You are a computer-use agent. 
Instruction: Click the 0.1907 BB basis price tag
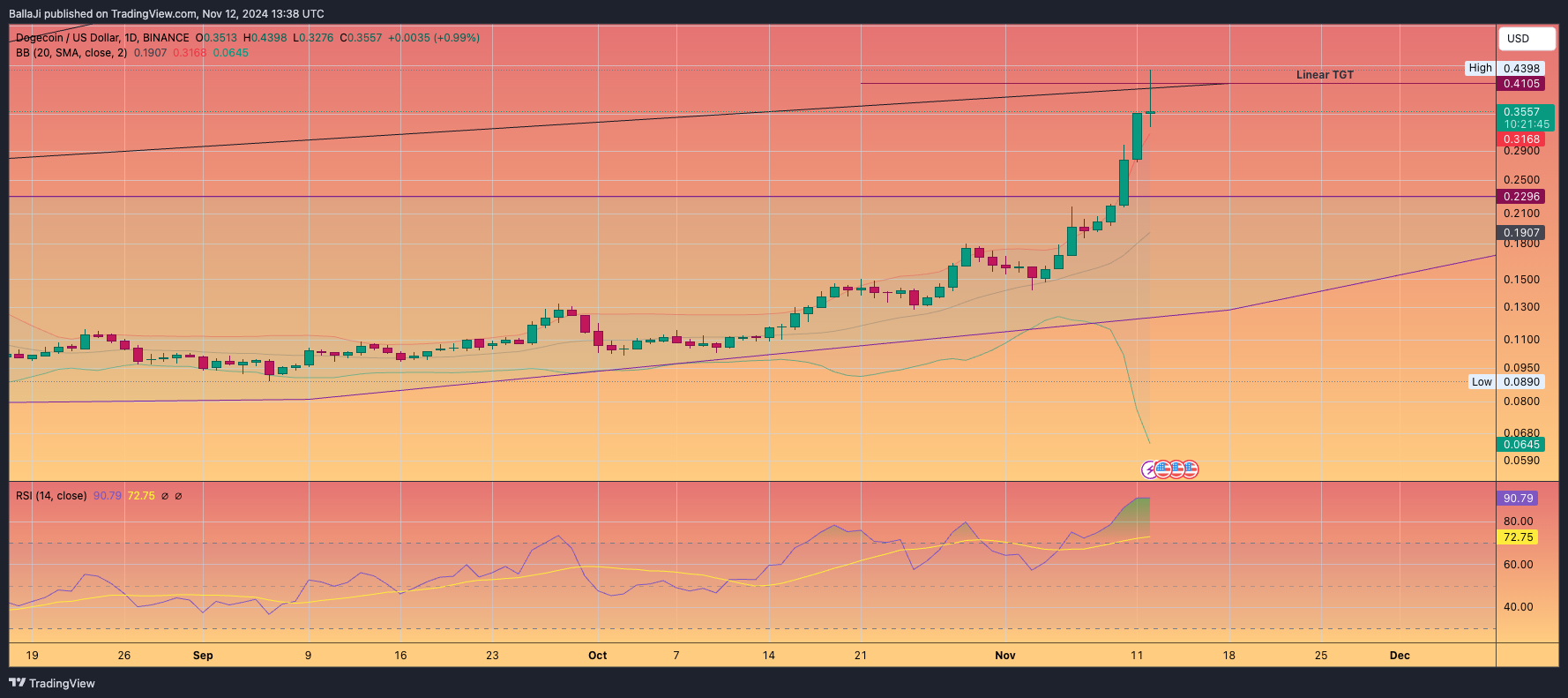click(x=1521, y=233)
